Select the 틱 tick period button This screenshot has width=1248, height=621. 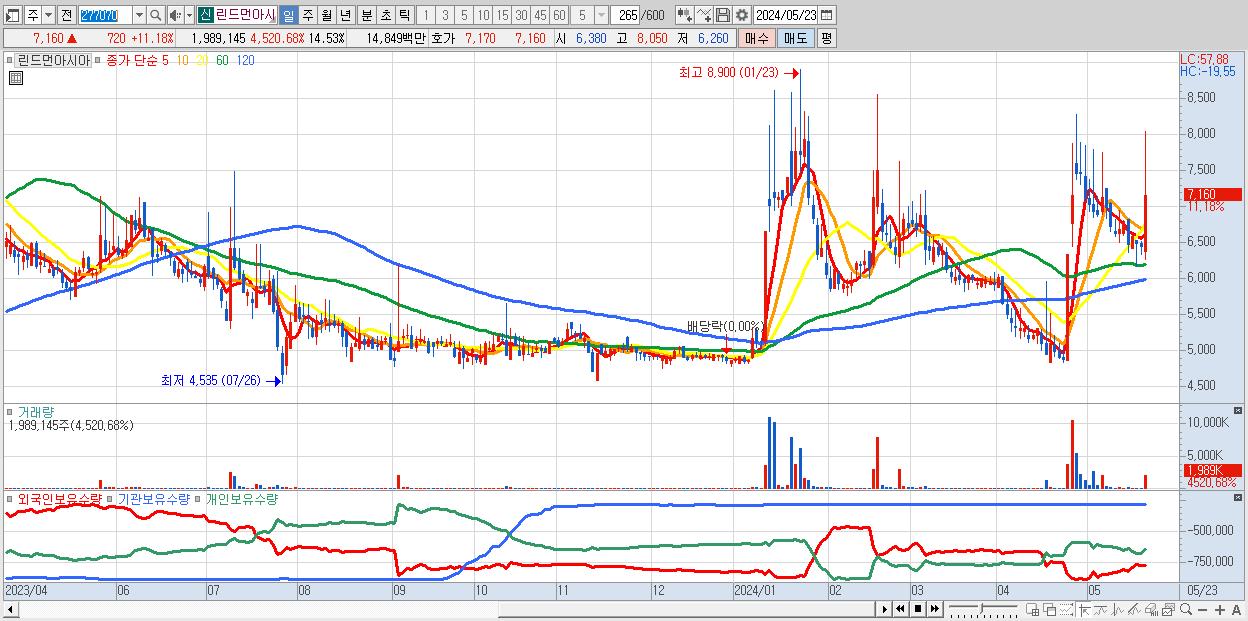pyautogui.click(x=404, y=15)
